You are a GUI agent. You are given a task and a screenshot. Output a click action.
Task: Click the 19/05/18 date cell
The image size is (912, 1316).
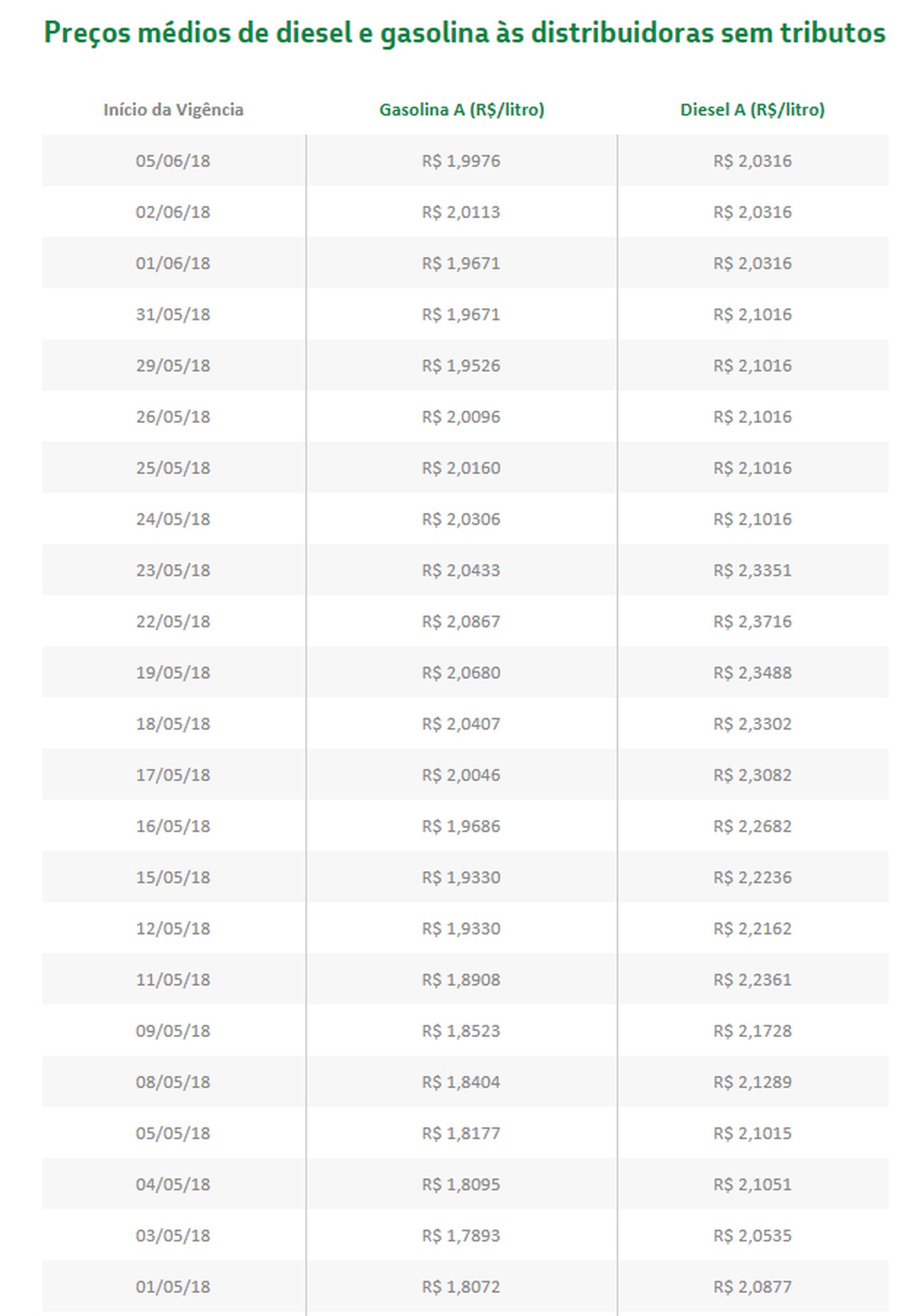(173, 672)
